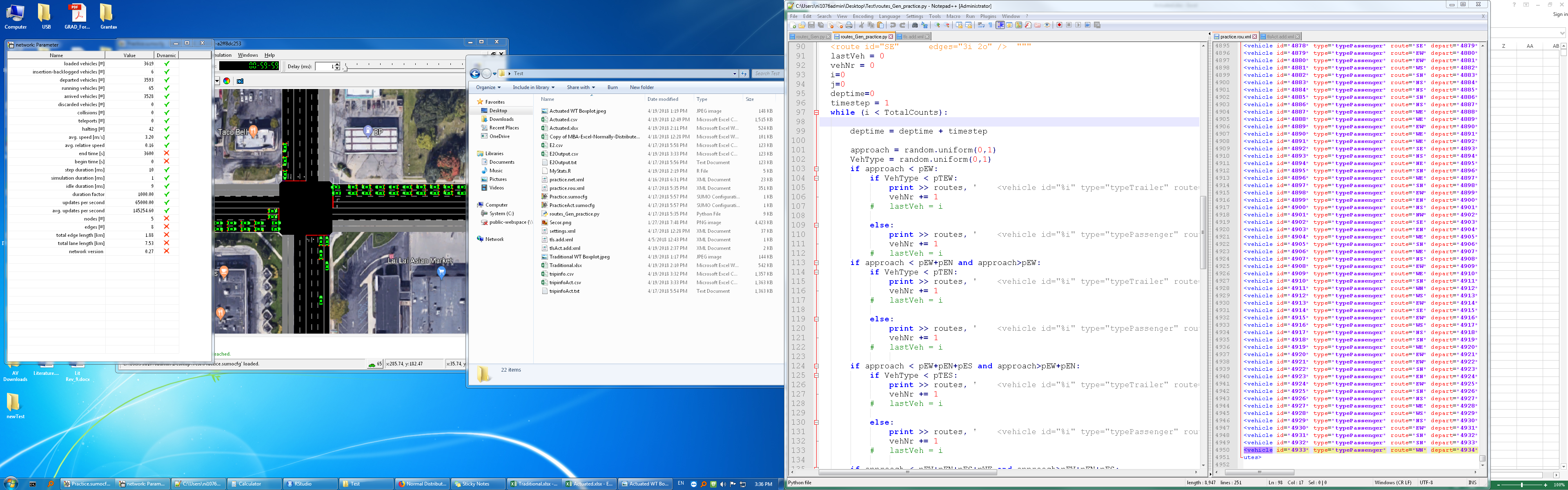Click Copy icon in Notepad++ toolbar
Screen dimensions: 1568x490
871,25
